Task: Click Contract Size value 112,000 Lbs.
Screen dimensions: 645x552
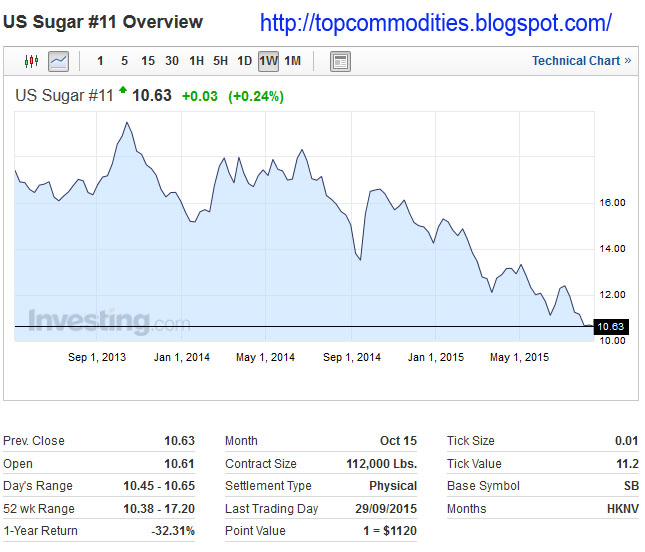Action: (382, 464)
